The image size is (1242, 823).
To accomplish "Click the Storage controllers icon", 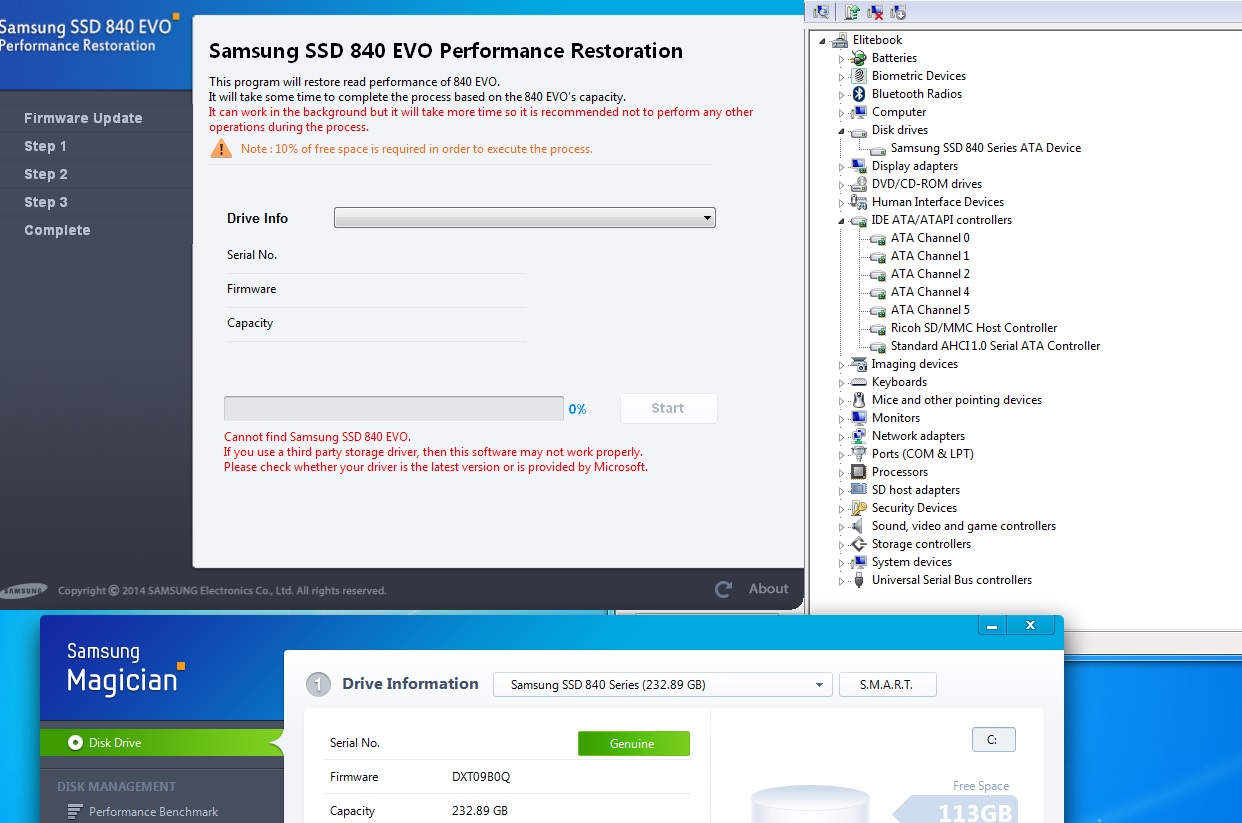I will [858, 544].
